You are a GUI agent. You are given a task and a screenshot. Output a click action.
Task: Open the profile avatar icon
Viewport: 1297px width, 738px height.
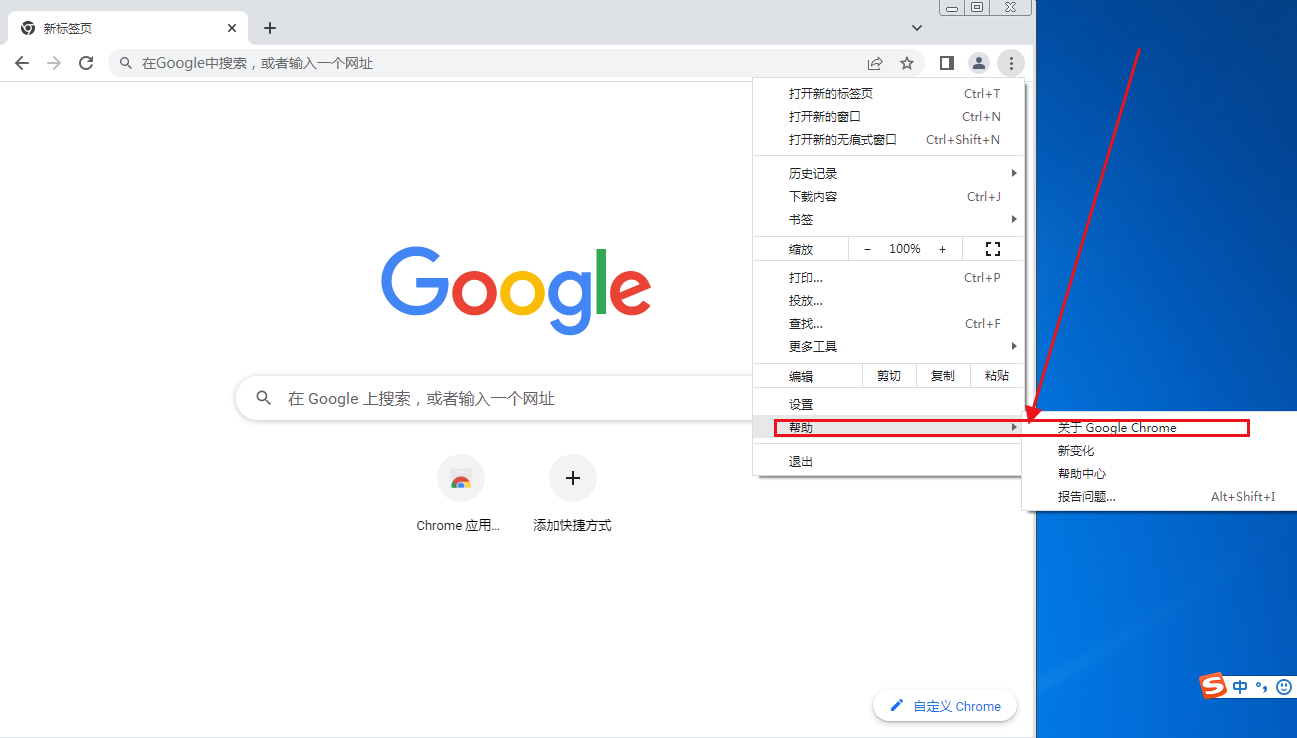tap(979, 63)
